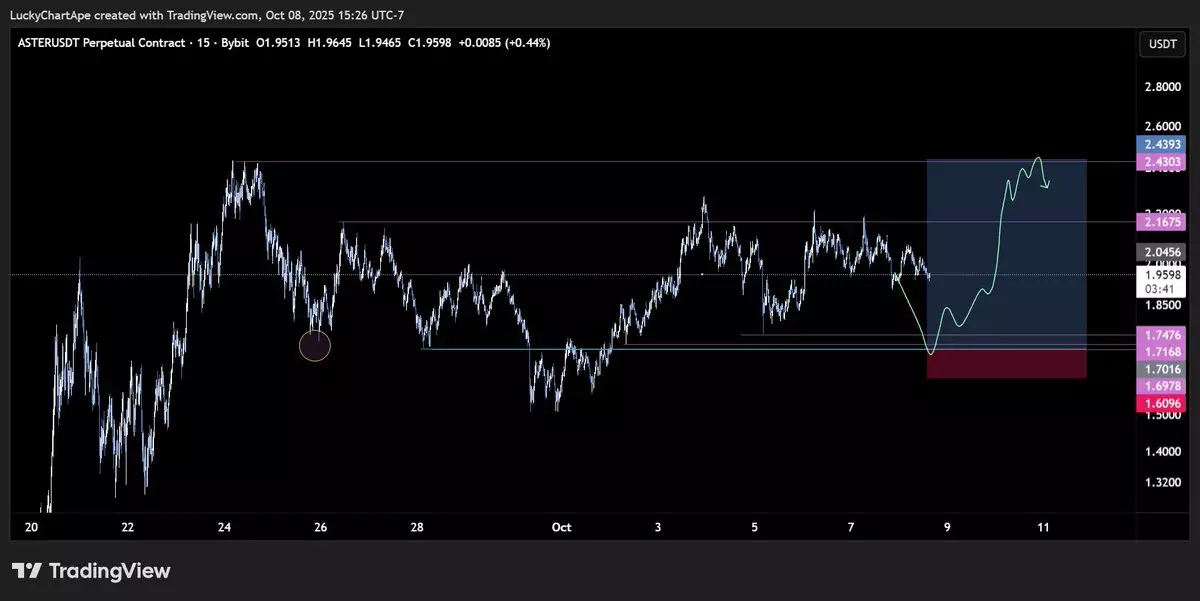The image size is (1200, 601).
Task: Click the blue 2.4393 price label
Action: tap(1161, 145)
